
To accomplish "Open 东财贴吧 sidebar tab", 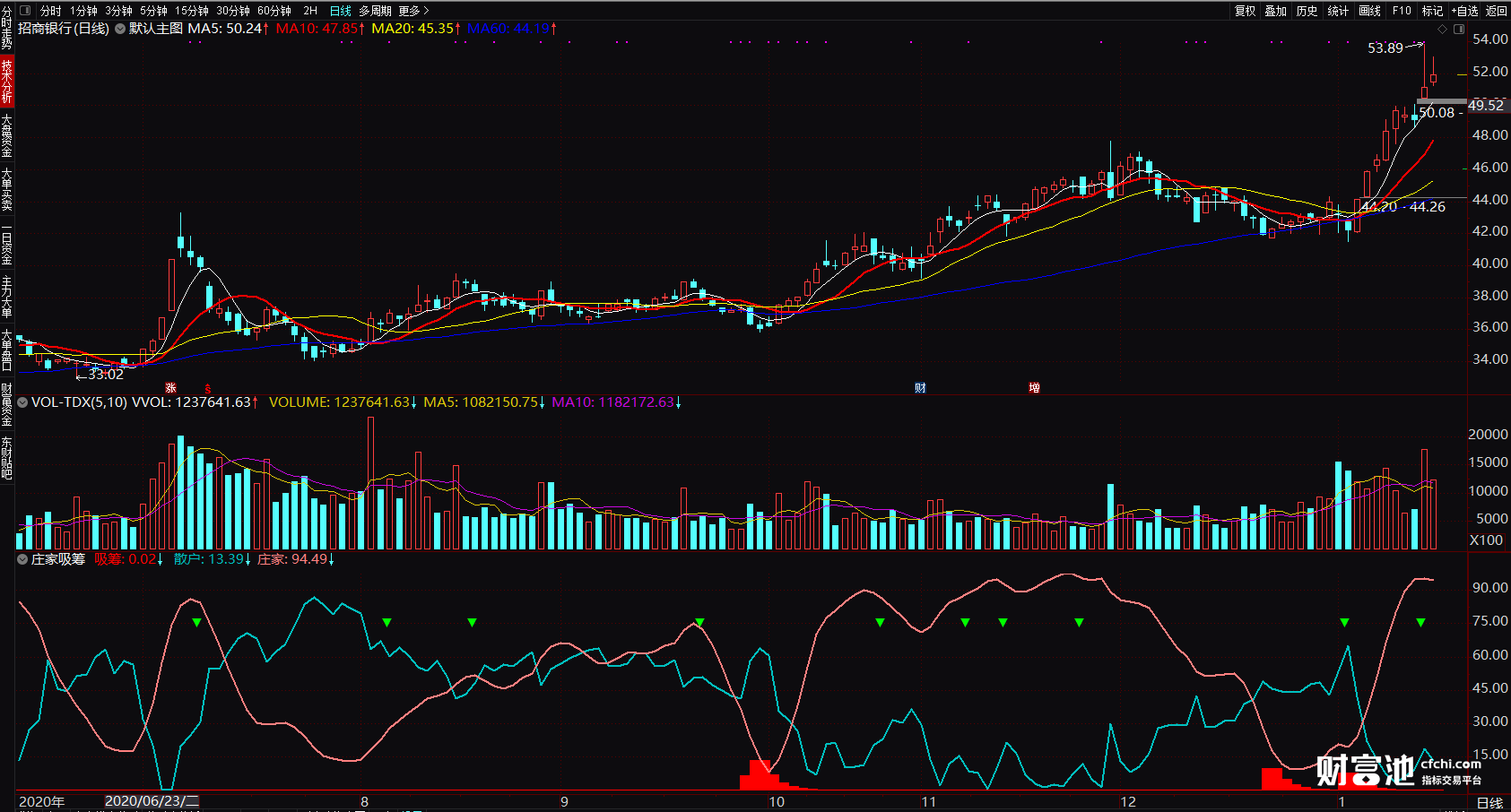I will [6, 457].
